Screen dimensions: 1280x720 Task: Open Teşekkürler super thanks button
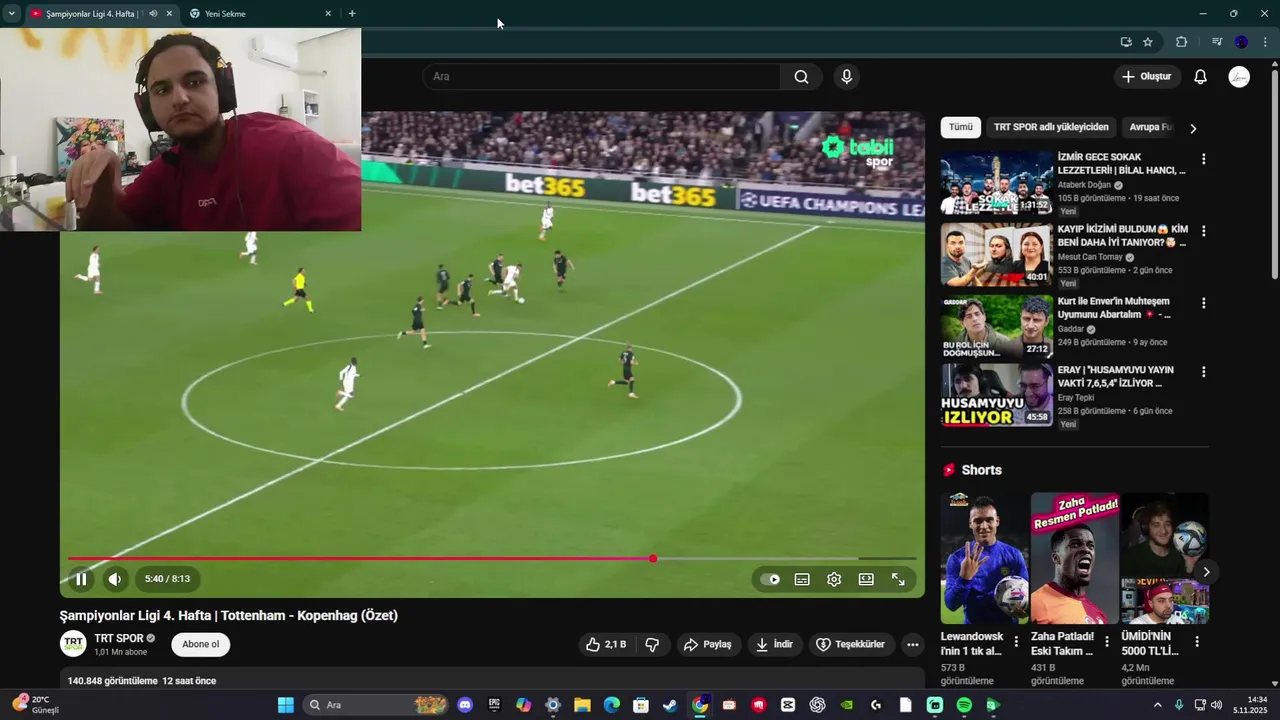point(850,645)
